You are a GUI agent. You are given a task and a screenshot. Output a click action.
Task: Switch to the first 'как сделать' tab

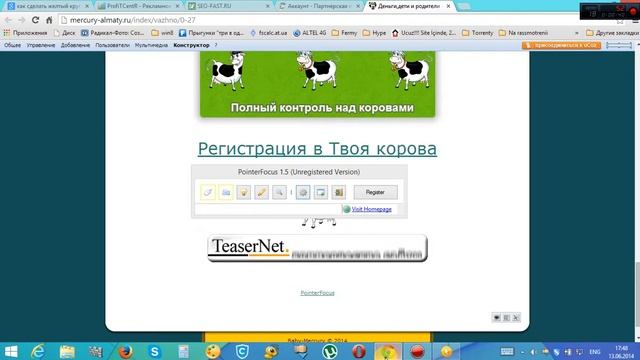(48, 6)
